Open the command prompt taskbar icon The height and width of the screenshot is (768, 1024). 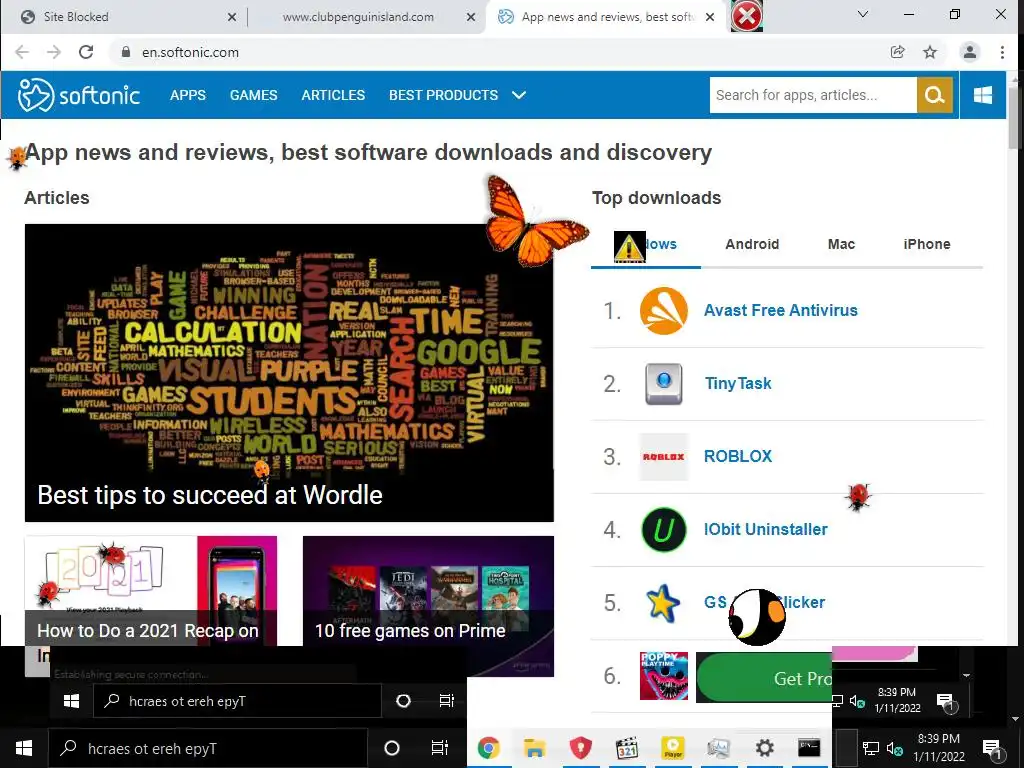click(x=809, y=748)
